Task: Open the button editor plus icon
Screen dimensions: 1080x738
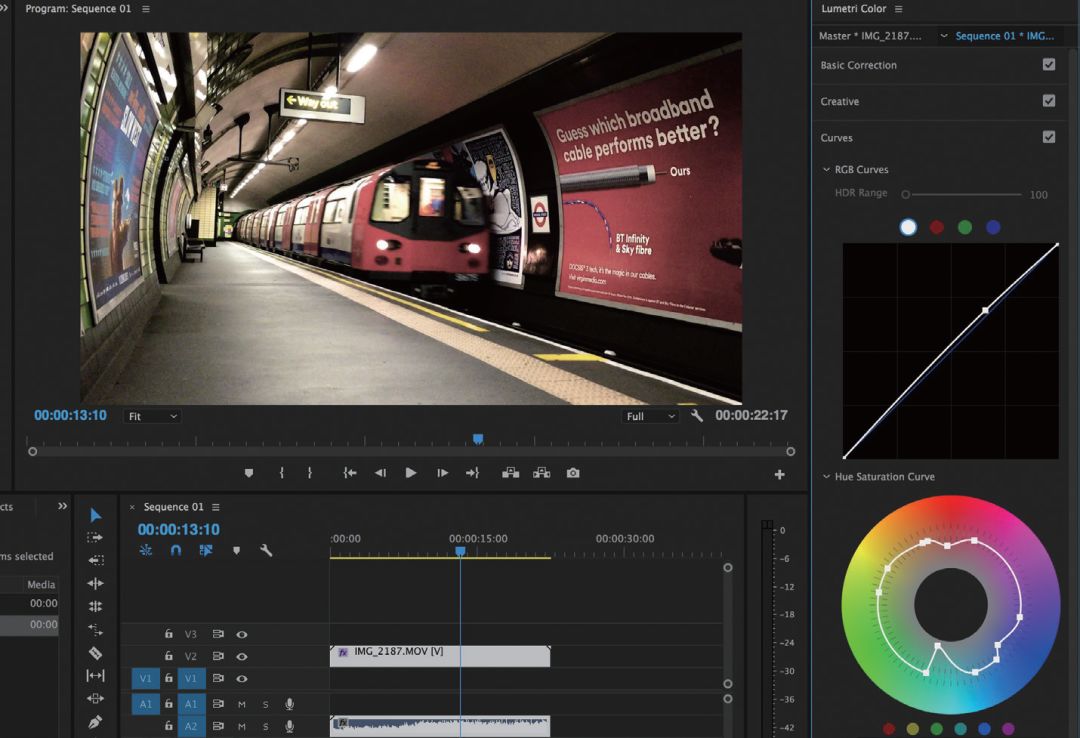Action: coord(780,474)
